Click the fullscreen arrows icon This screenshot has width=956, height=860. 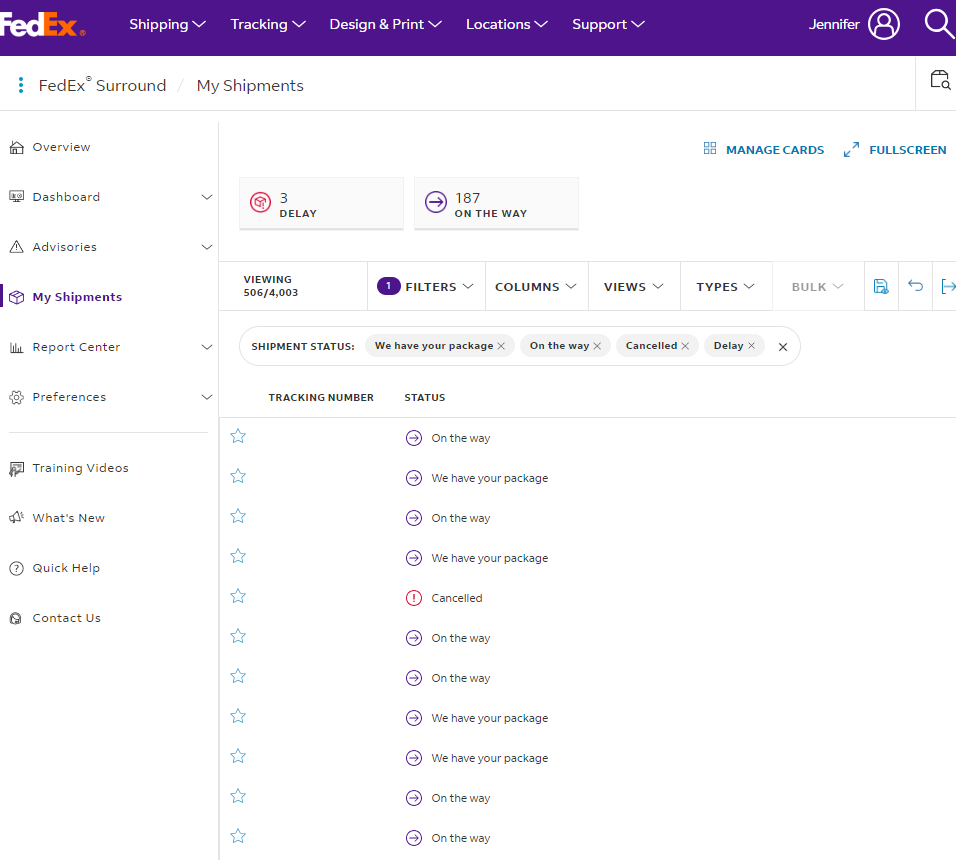tap(851, 149)
